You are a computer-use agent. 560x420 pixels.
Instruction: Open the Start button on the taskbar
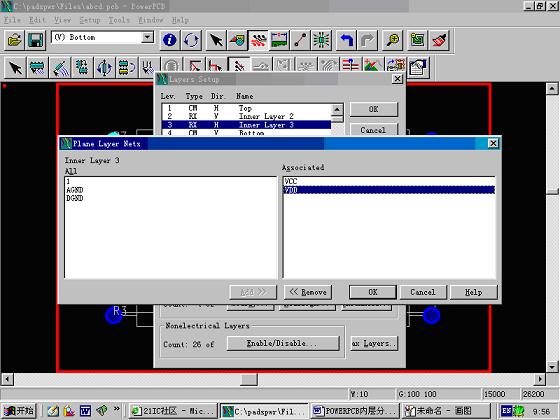(x=20, y=411)
